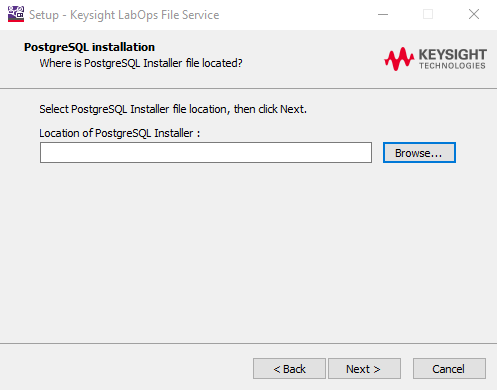The height and width of the screenshot is (390, 497).
Task: Go to the previous step with Back
Action: pyautogui.click(x=289, y=369)
